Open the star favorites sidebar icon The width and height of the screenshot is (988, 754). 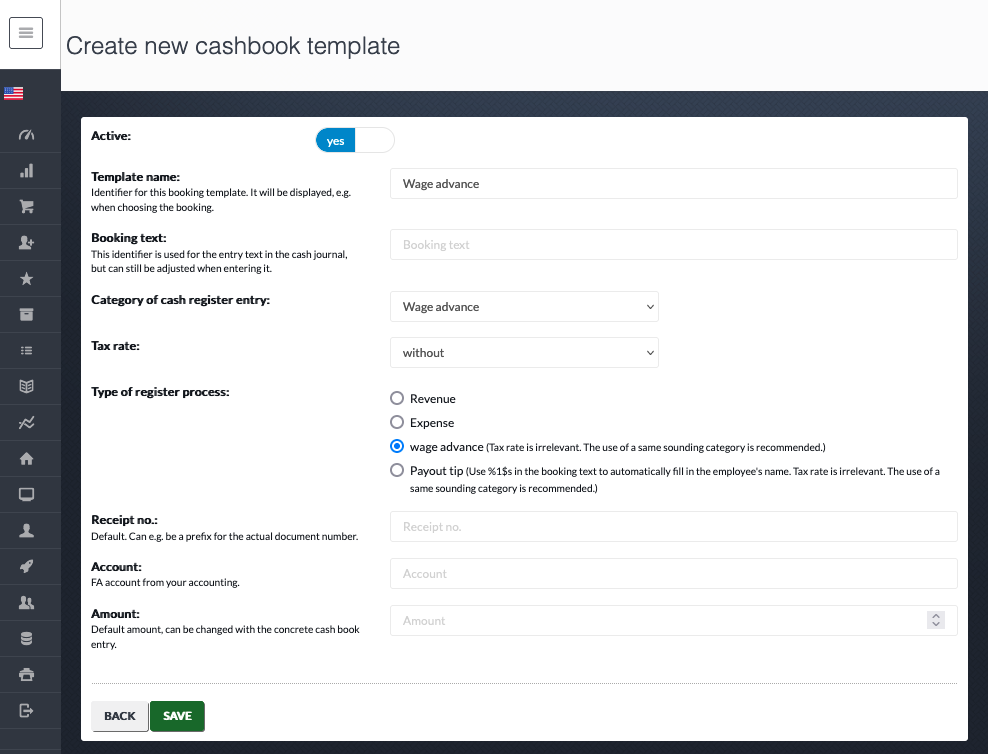tap(26, 278)
